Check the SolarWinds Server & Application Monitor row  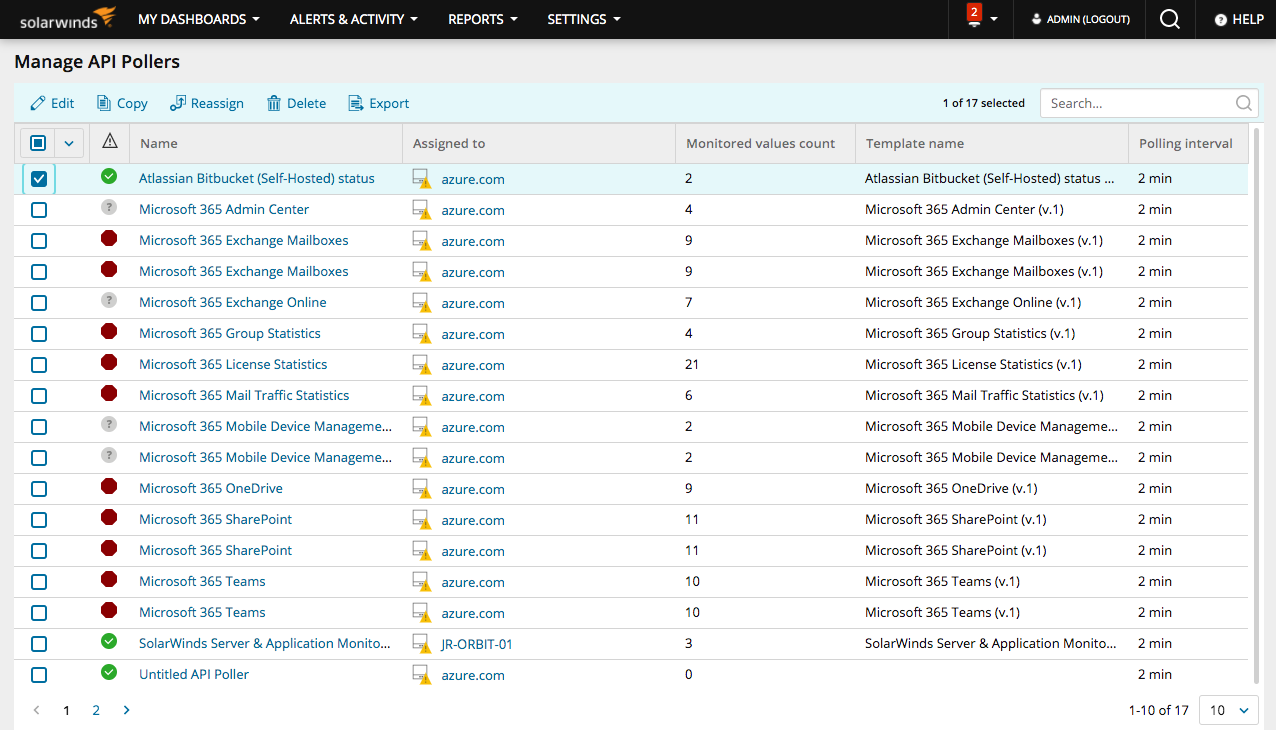38,644
